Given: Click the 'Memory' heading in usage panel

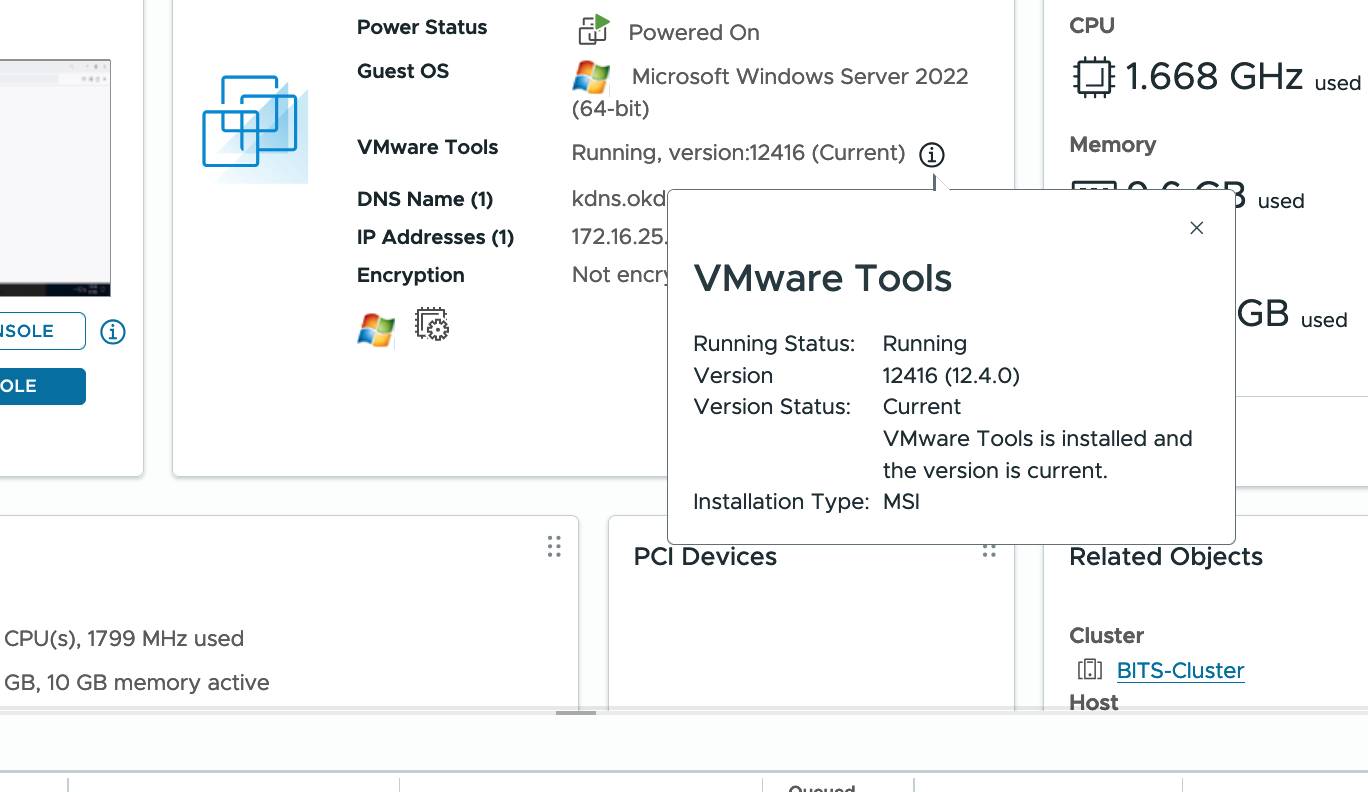Looking at the screenshot, I should tap(1112, 145).
